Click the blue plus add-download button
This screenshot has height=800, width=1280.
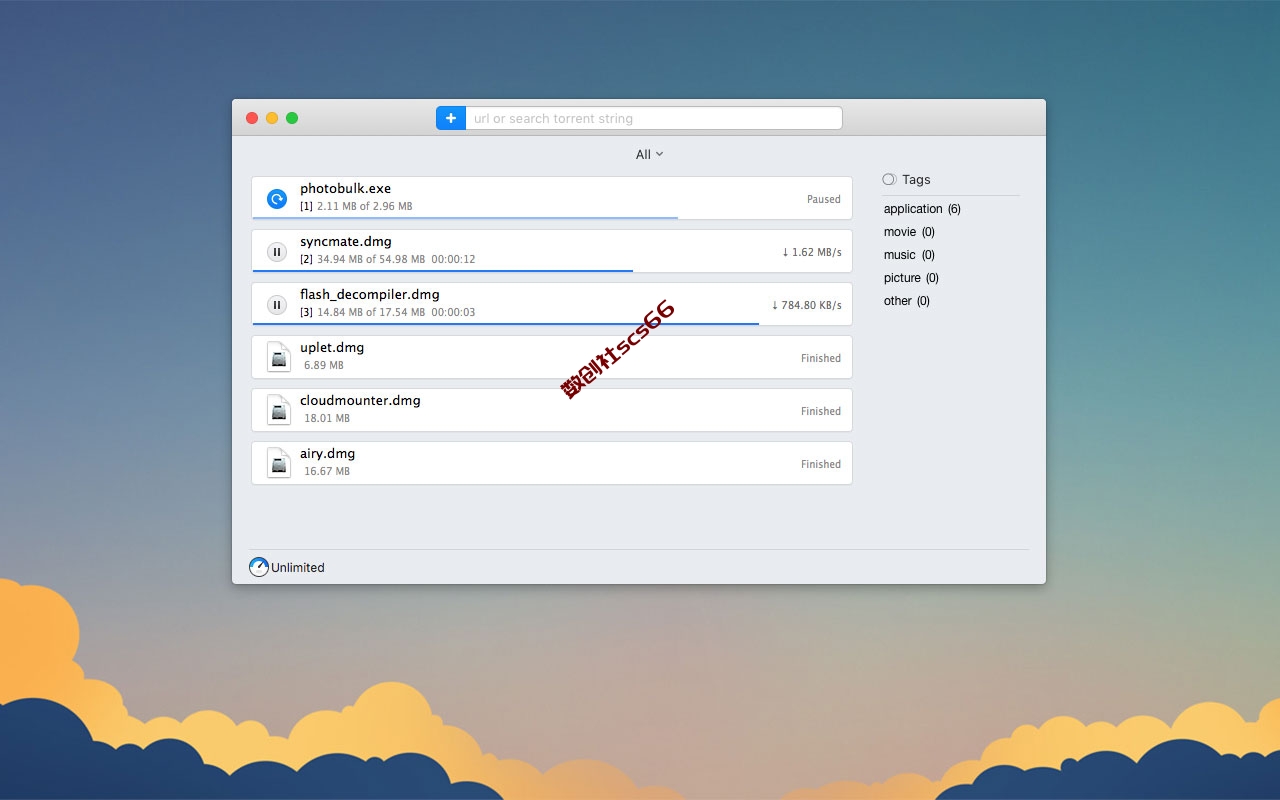451,118
